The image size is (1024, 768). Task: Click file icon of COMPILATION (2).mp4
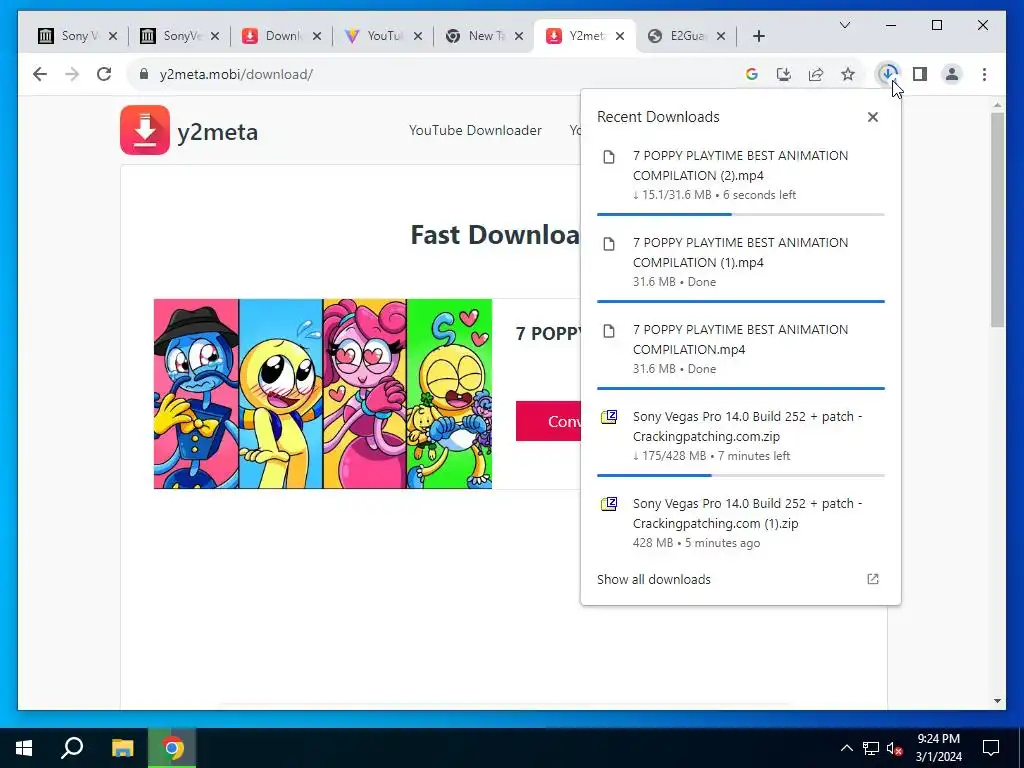click(609, 157)
